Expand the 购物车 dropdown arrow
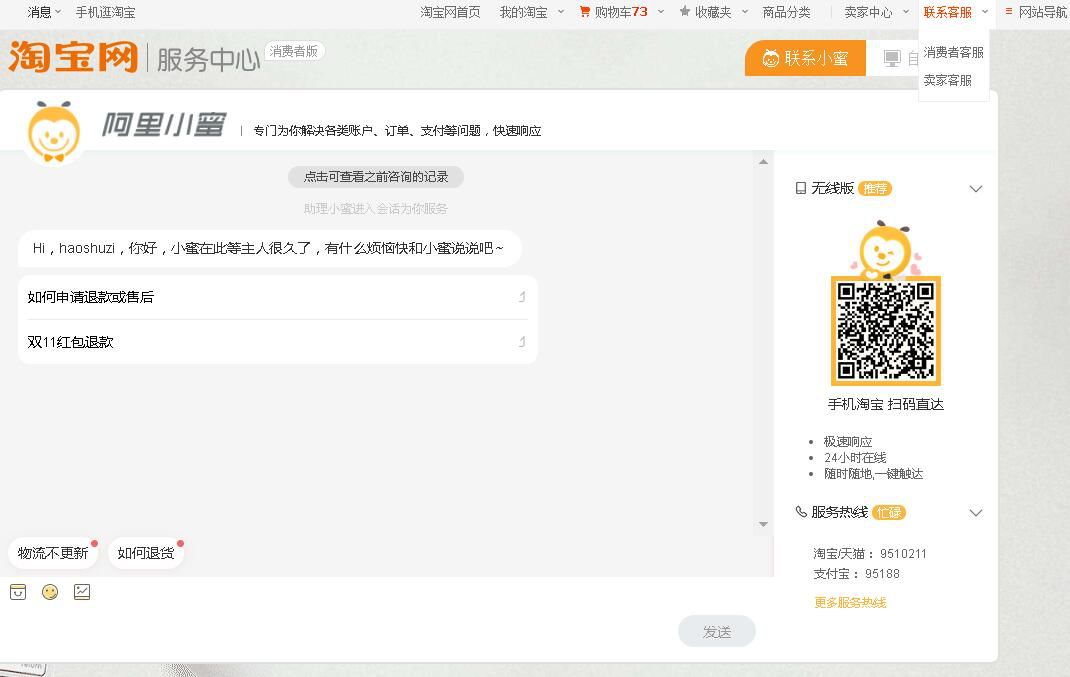 pyautogui.click(x=661, y=12)
